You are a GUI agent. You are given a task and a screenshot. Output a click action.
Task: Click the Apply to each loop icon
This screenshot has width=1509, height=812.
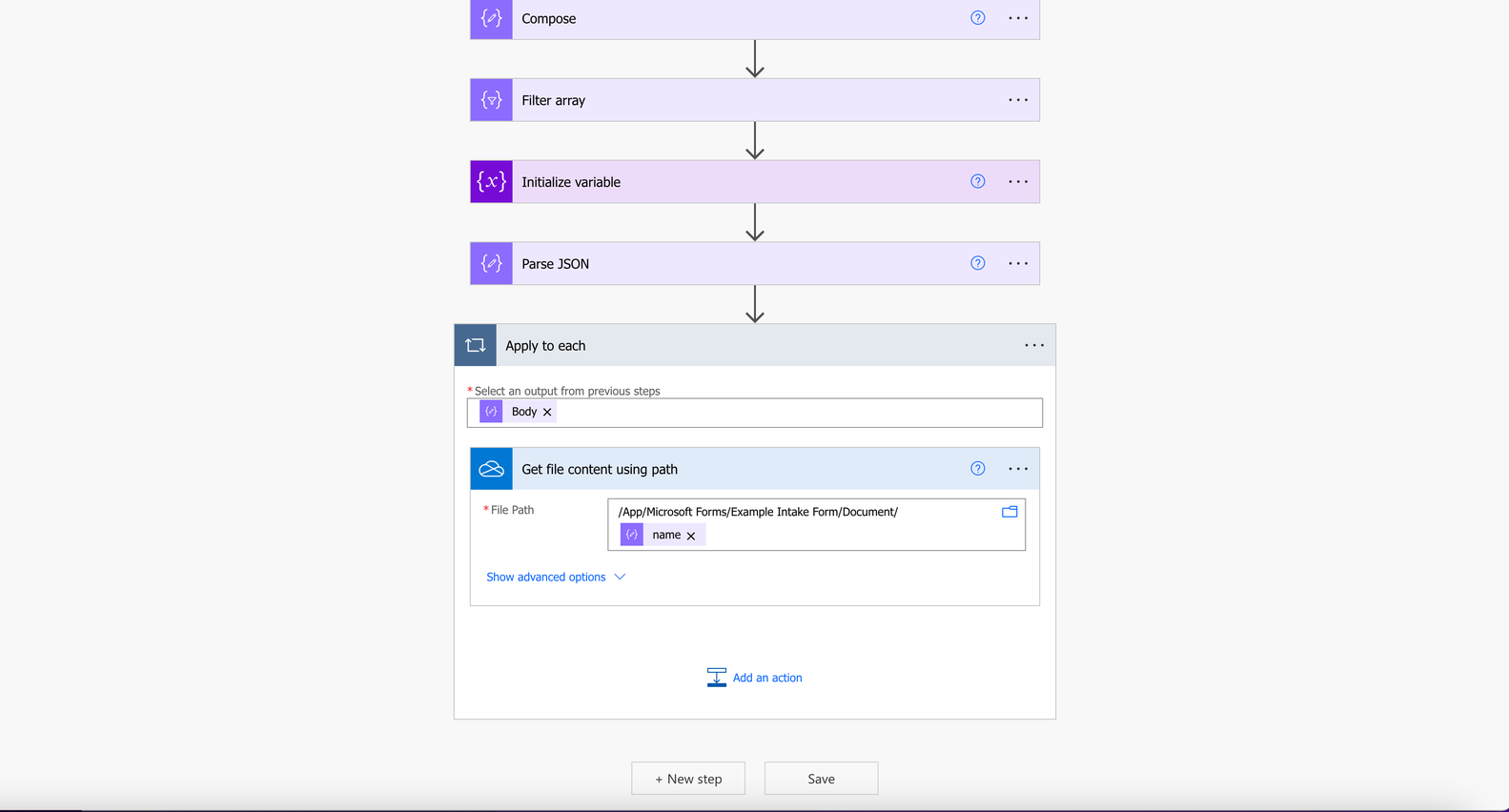click(475, 345)
